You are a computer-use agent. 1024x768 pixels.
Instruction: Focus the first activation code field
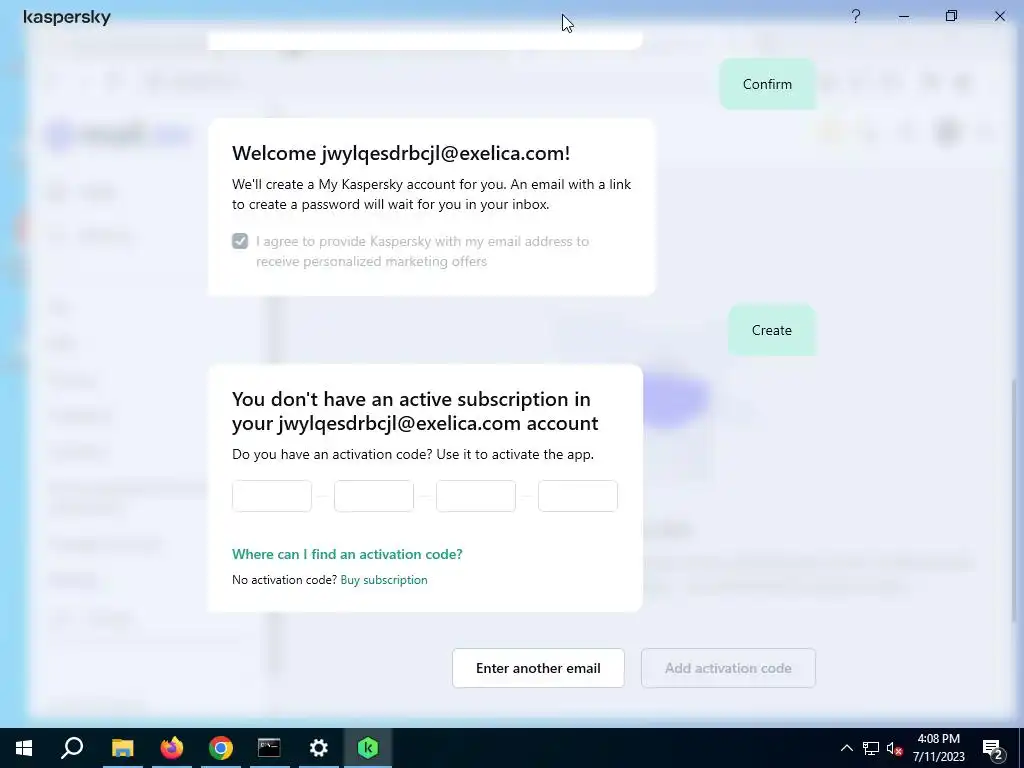272,496
